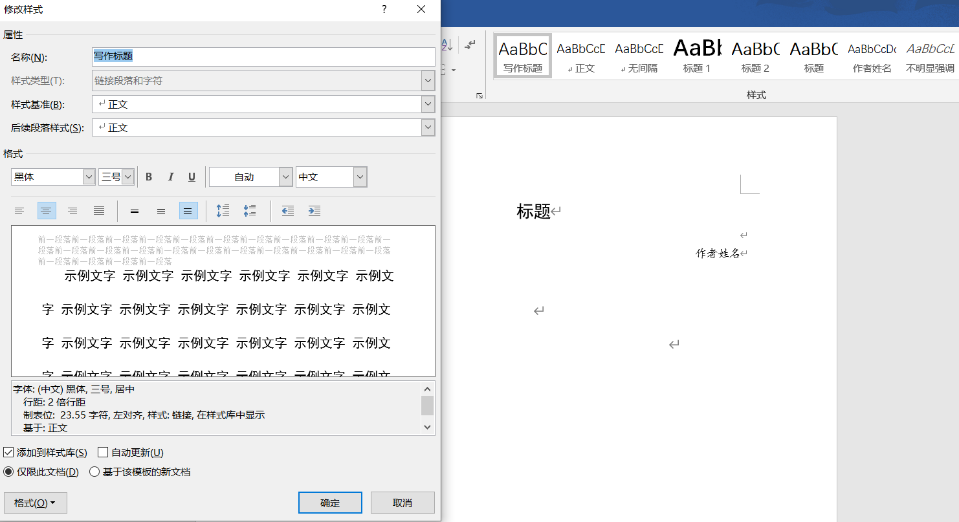Toggle Underline formatting in dialog
Screen dimensions: 959x522
tap(191, 177)
